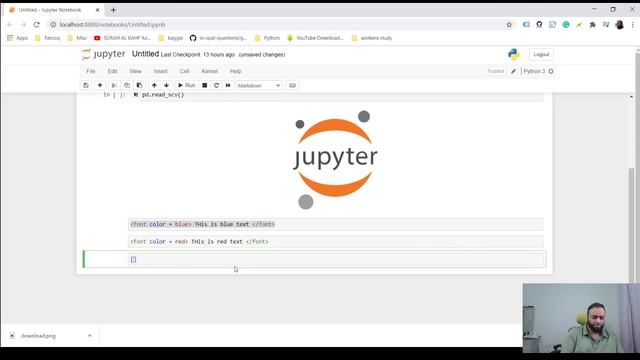Viewport: 640px width, 360px height.
Task: Restart the kernel with the circular arrow
Action: 216,85
